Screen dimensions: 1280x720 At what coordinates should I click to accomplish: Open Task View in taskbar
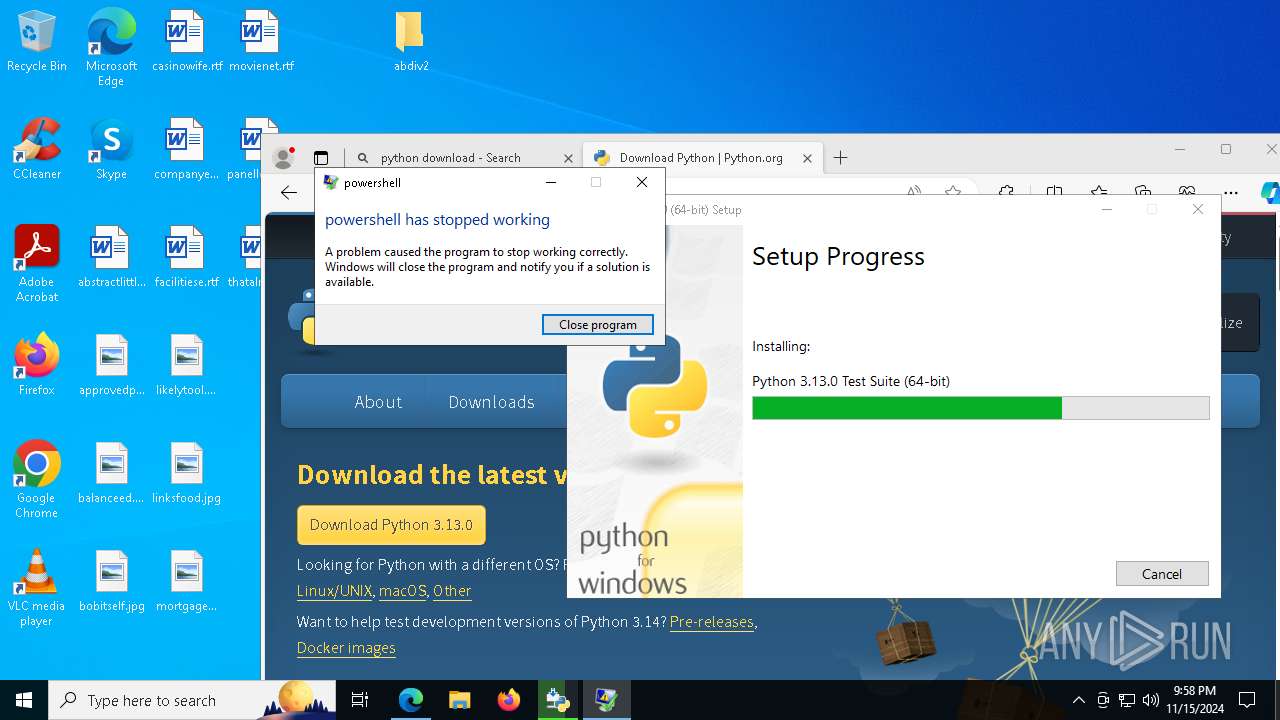coord(360,700)
